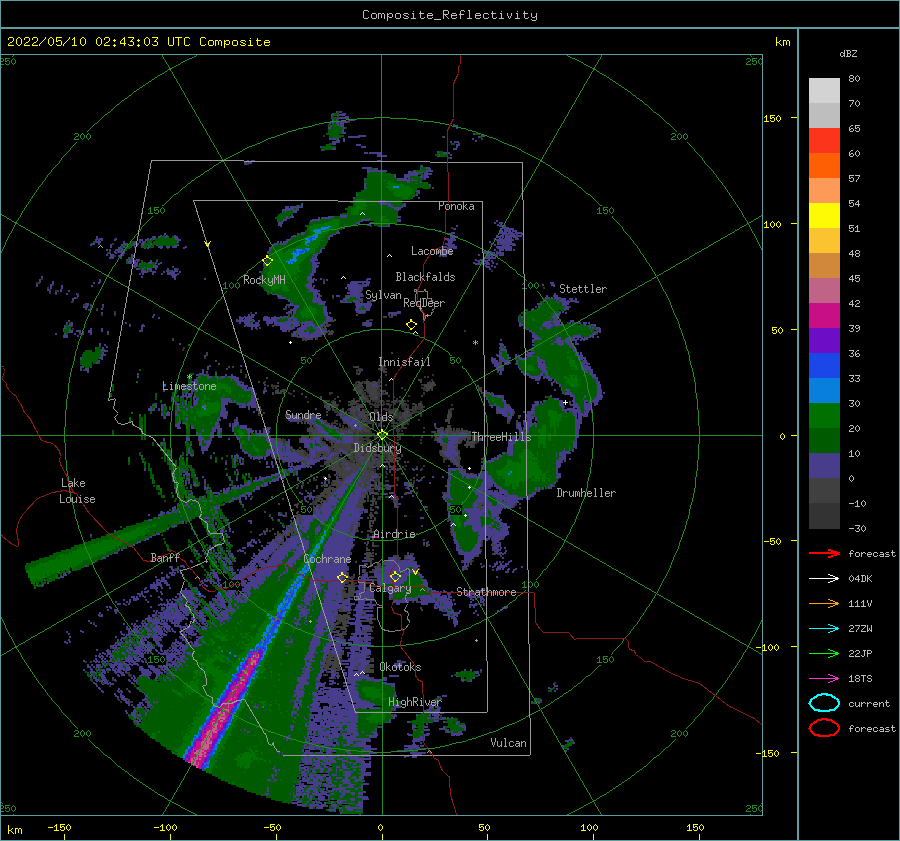
Task: Pick the dark green 10-20 dBZ swatch
Action: [824, 440]
